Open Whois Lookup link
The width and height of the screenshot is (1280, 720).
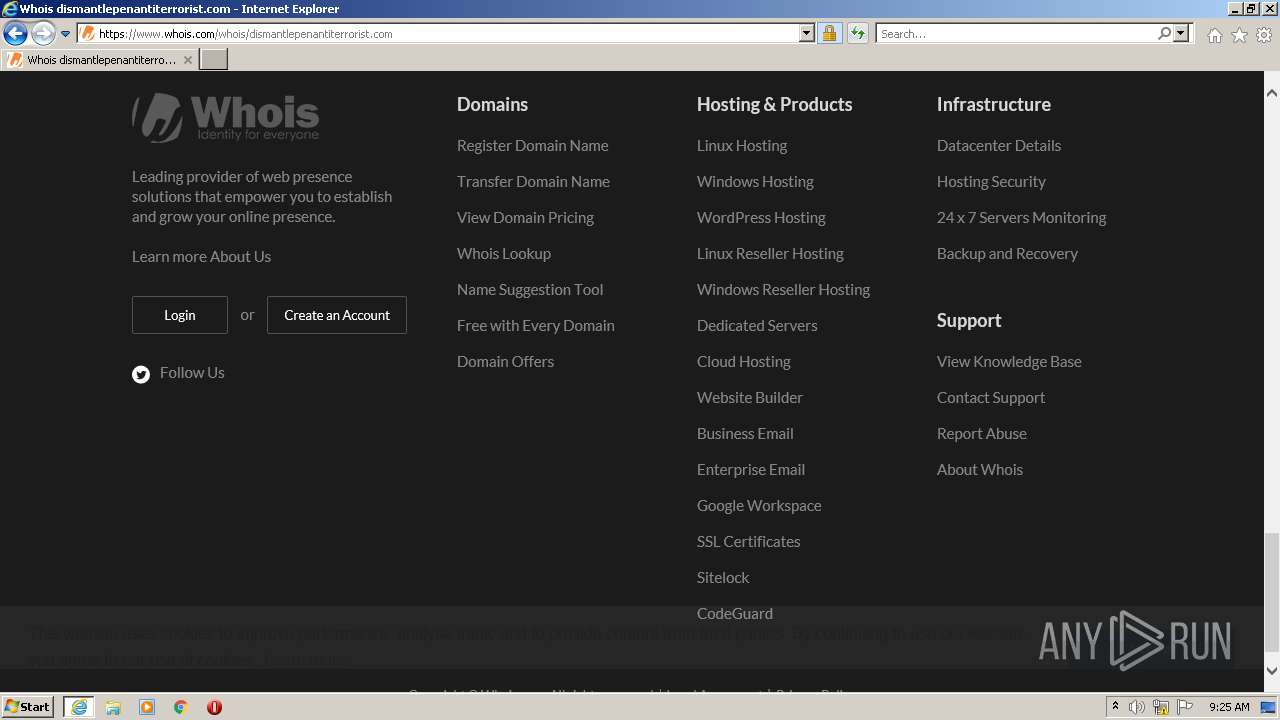click(504, 253)
